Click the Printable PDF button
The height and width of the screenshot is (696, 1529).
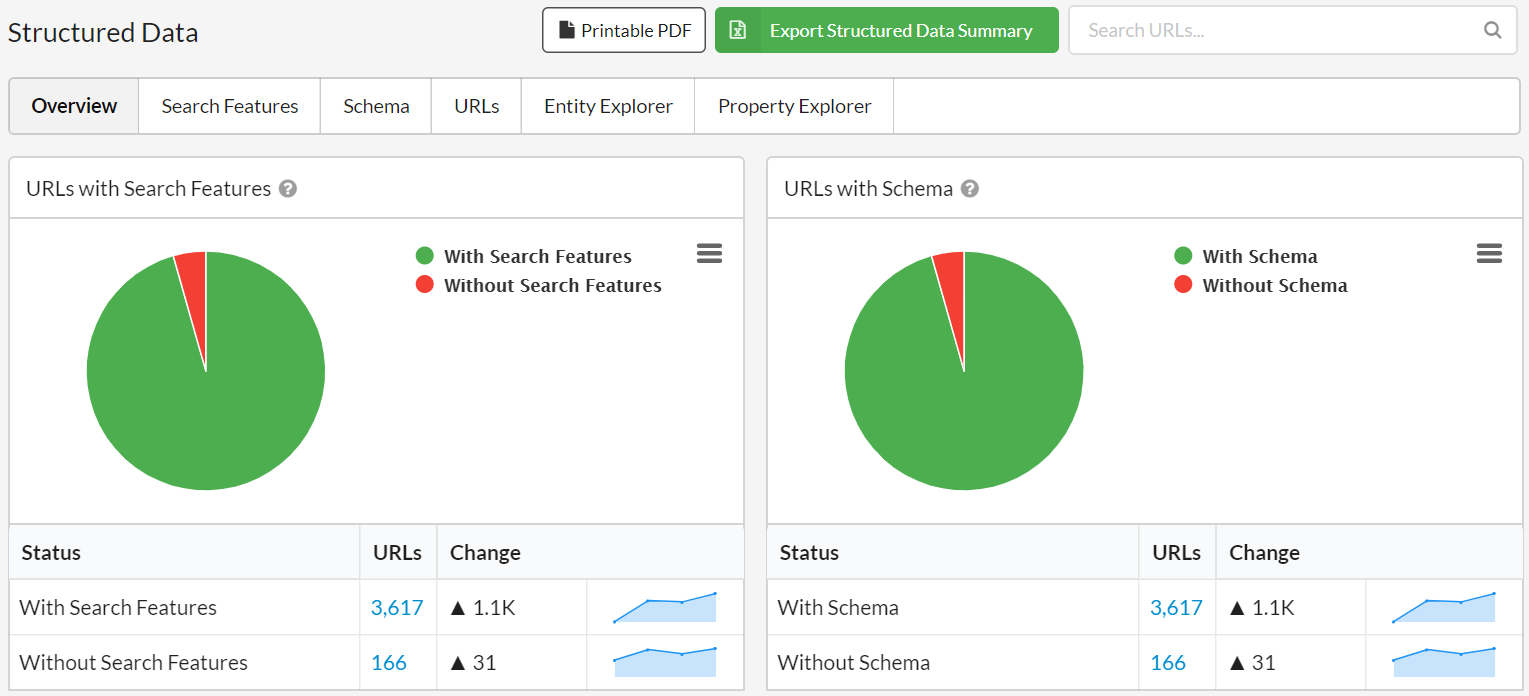[x=623, y=30]
